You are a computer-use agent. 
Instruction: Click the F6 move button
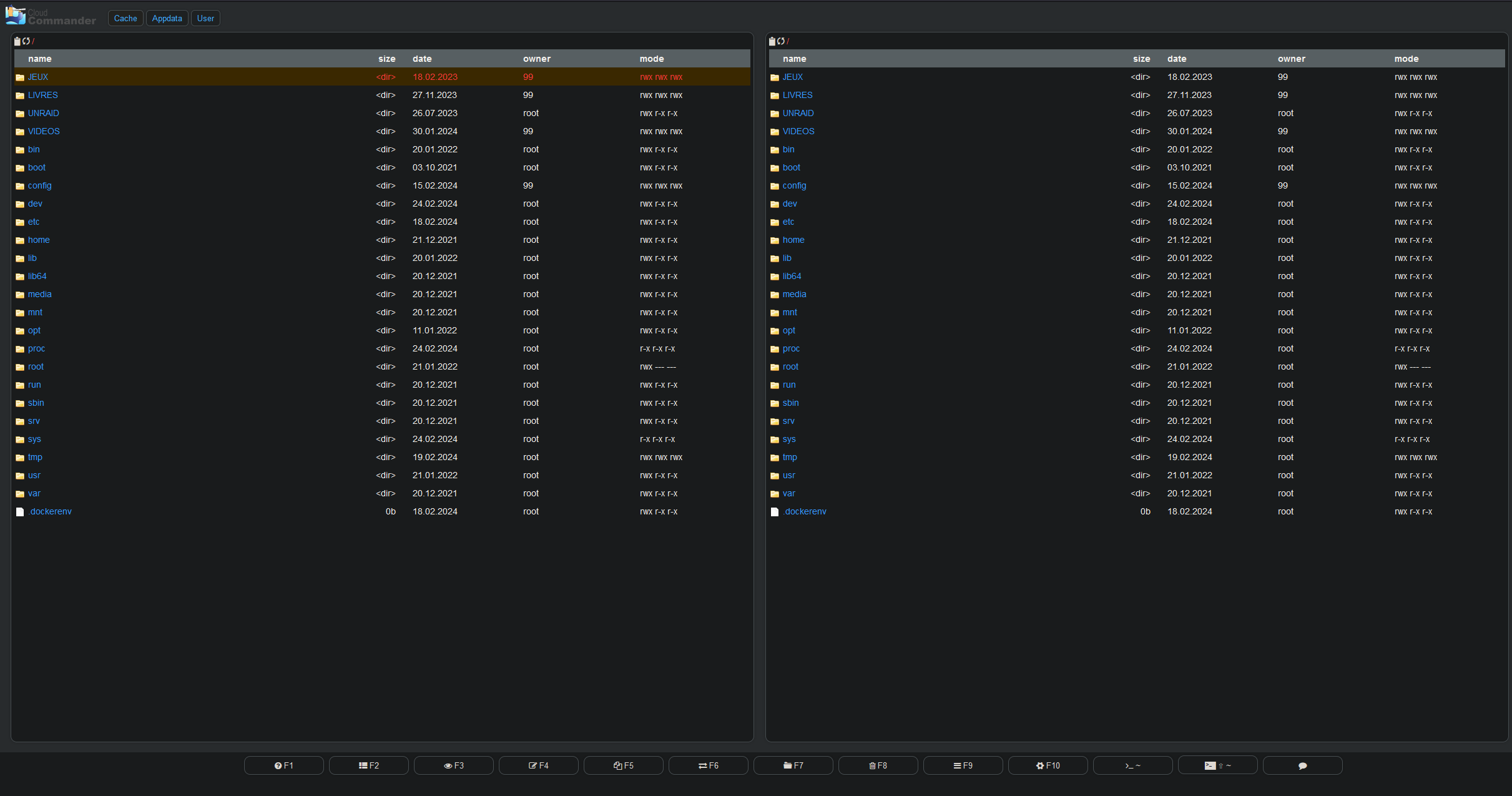point(709,765)
